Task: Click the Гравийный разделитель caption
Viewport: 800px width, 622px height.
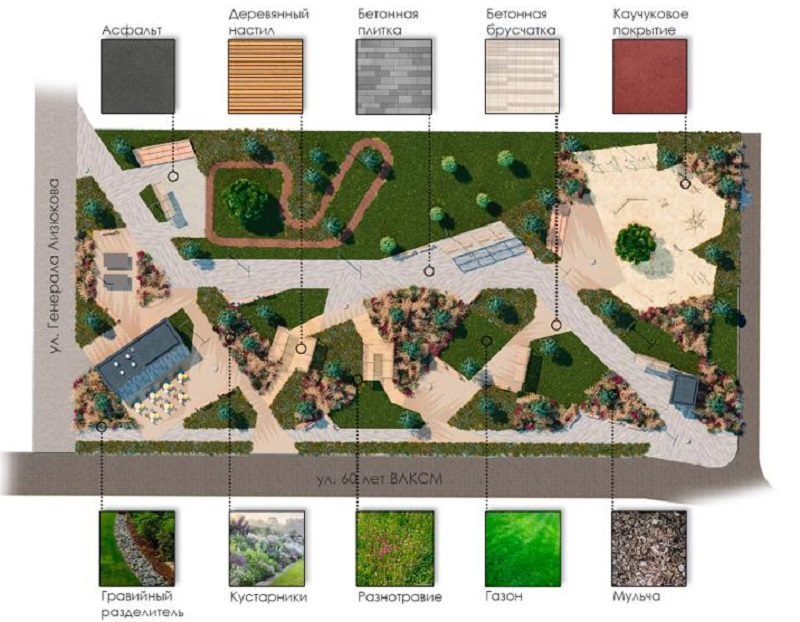Action: pos(142,604)
